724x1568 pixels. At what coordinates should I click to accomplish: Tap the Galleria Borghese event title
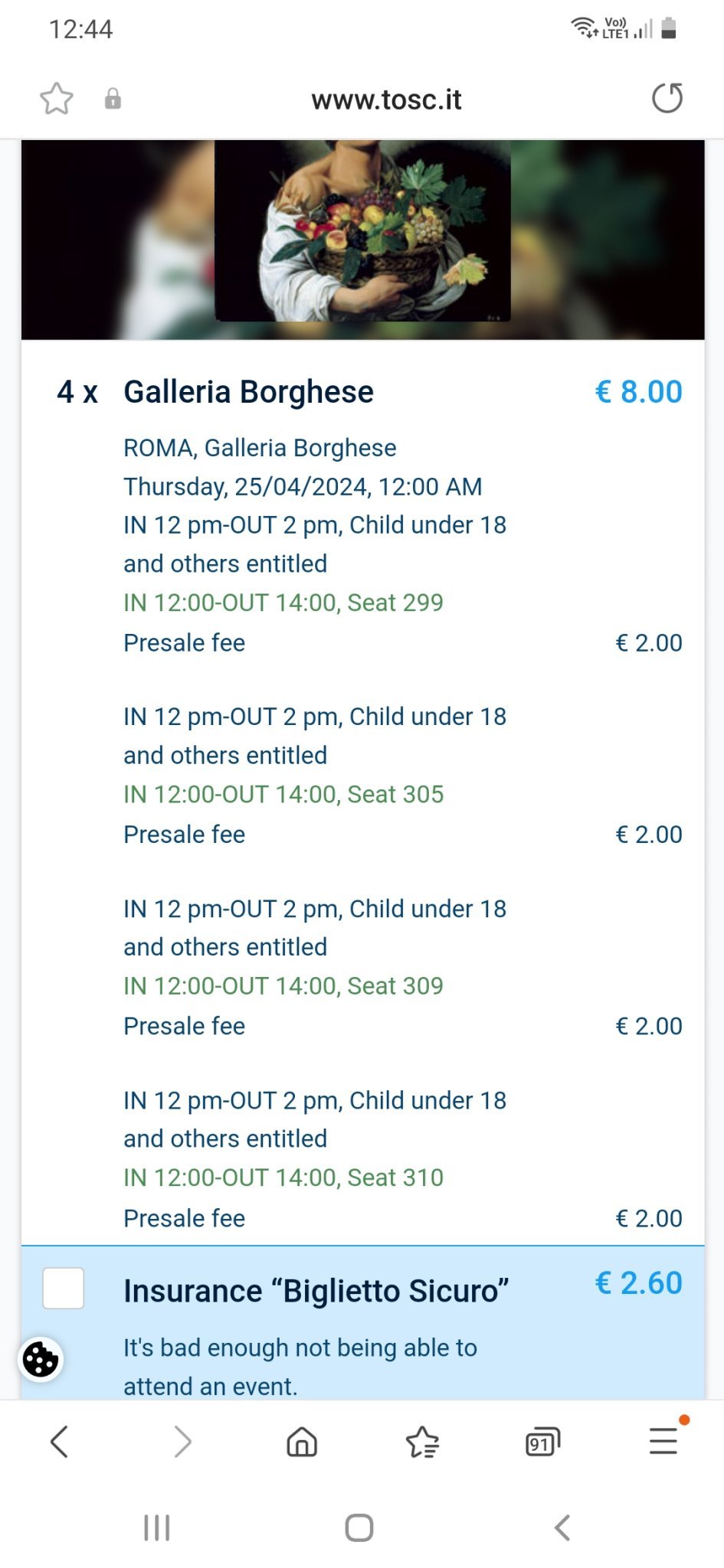(x=248, y=392)
